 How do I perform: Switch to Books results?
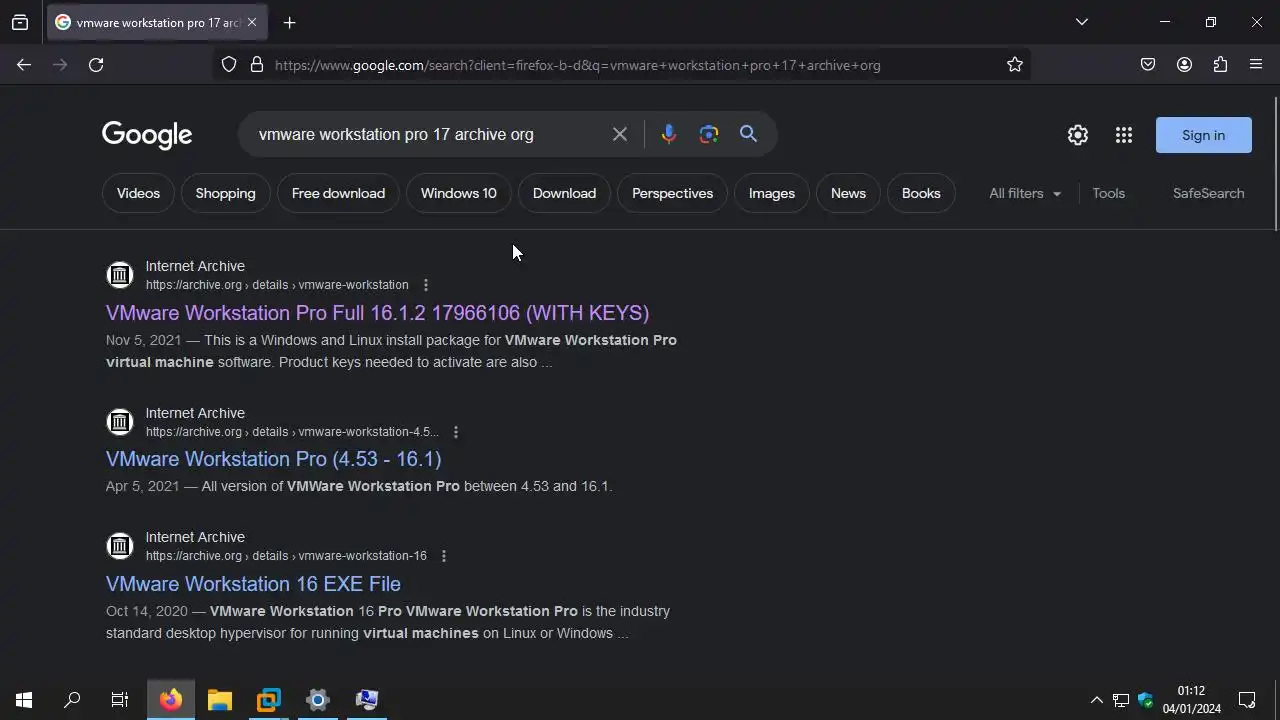coord(921,193)
